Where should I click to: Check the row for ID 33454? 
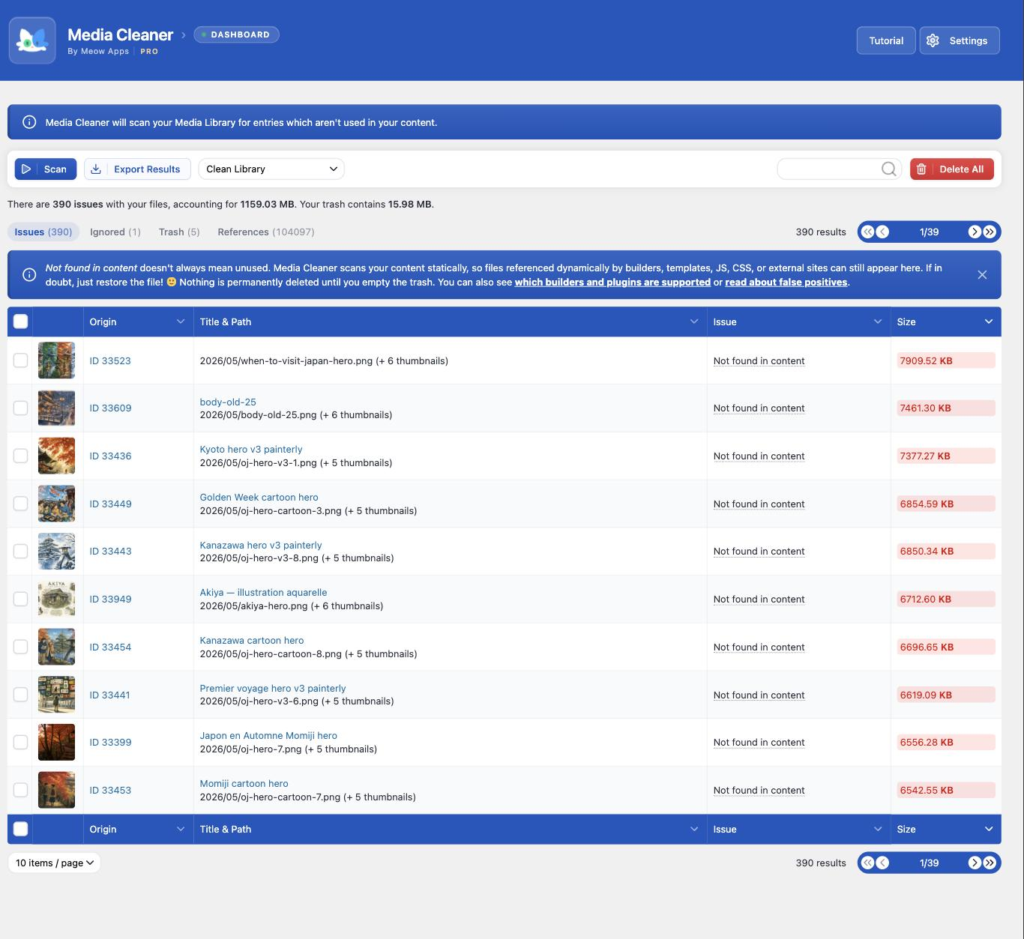point(21,646)
